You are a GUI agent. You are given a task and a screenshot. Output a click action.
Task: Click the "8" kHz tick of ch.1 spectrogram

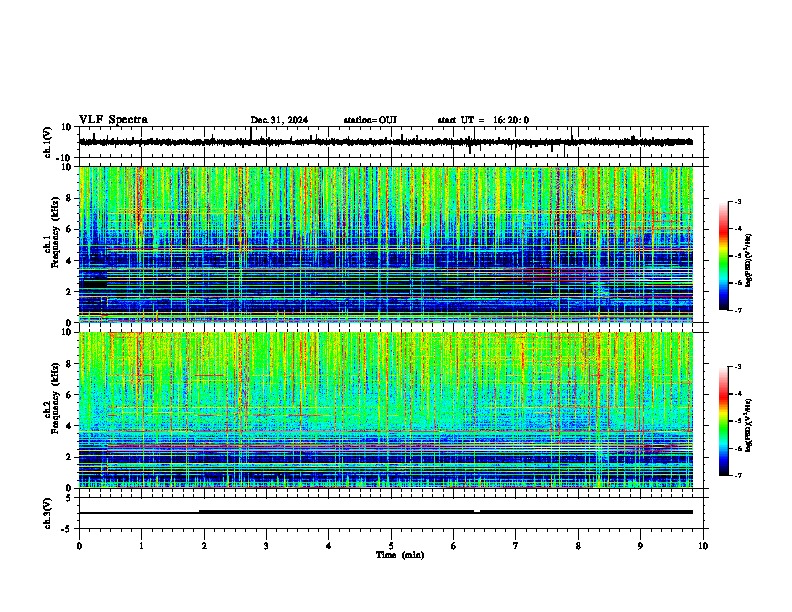(x=70, y=198)
